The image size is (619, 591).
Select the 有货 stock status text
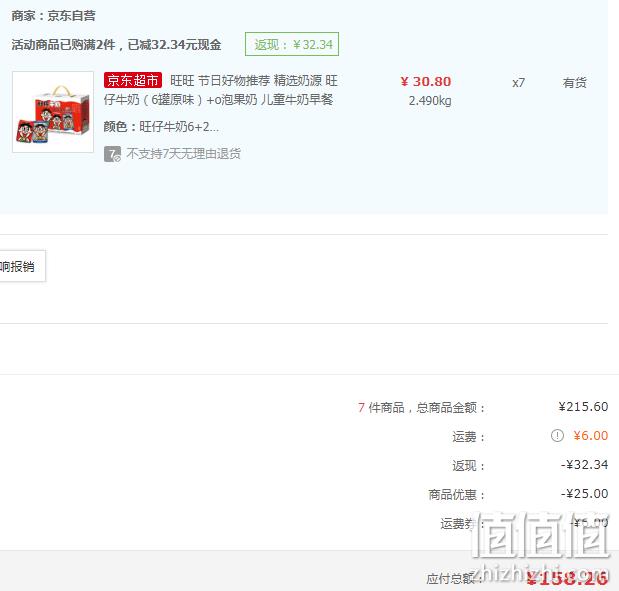(x=574, y=83)
